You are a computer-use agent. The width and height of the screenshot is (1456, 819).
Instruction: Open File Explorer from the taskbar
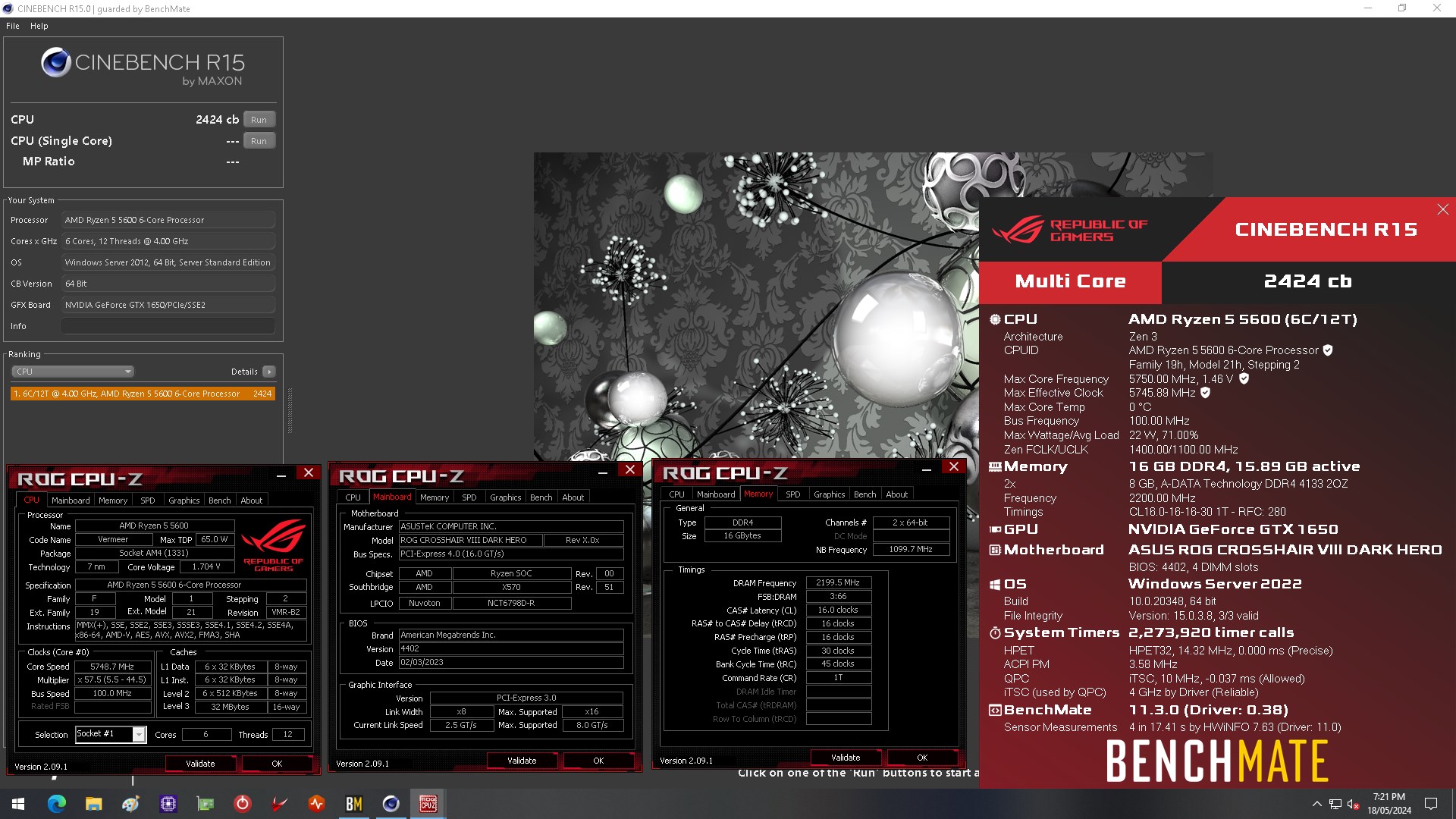[x=94, y=804]
